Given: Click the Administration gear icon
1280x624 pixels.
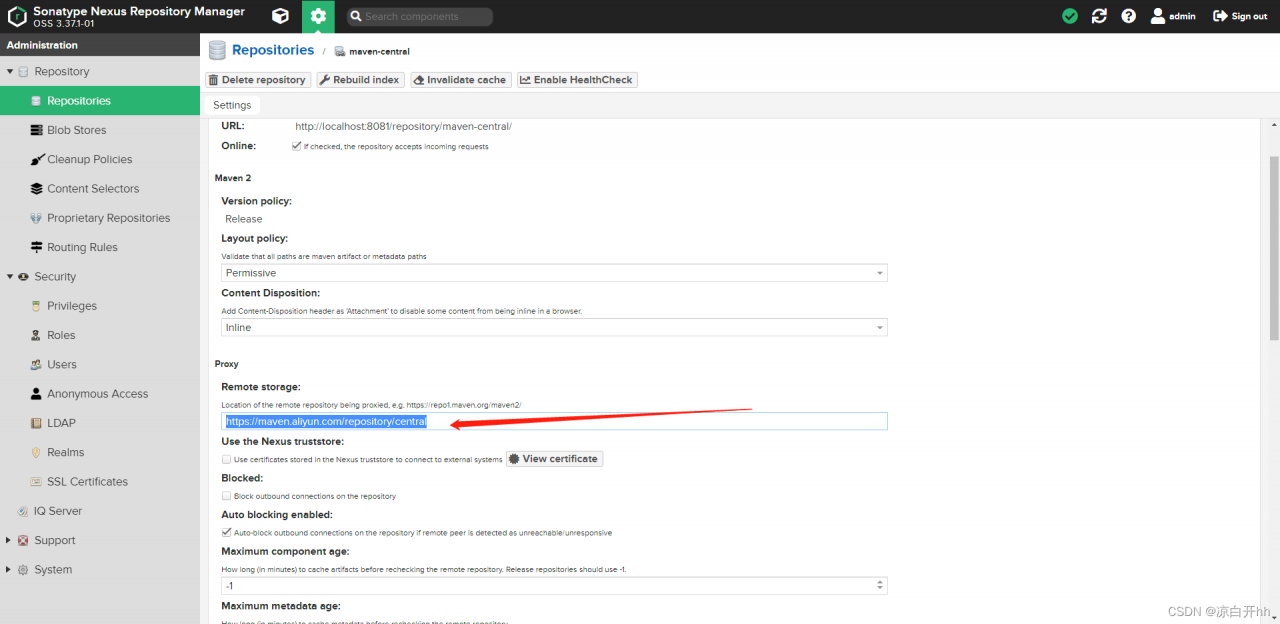Looking at the screenshot, I should point(318,16).
